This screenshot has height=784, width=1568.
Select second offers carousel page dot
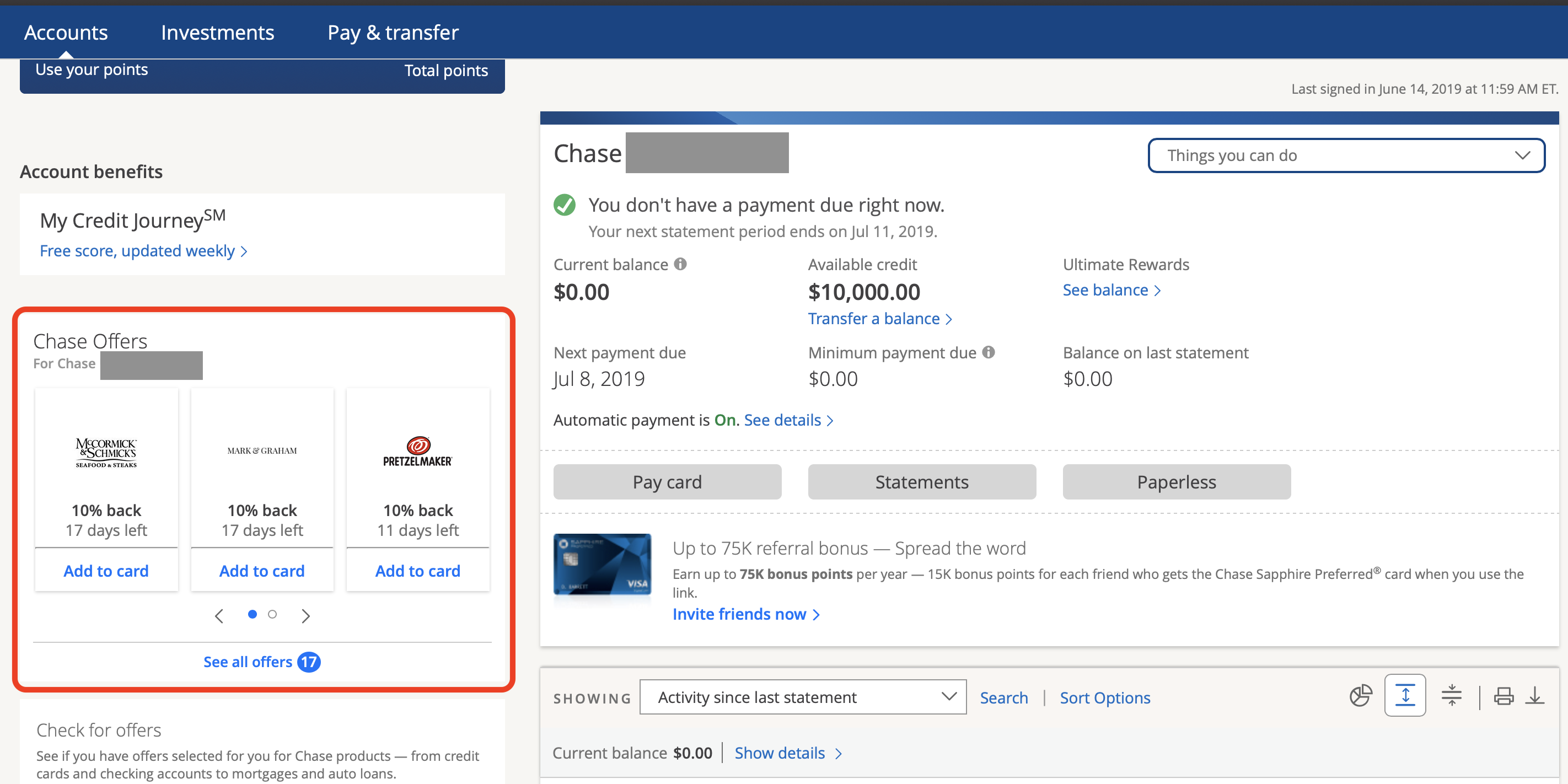click(272, 614)
